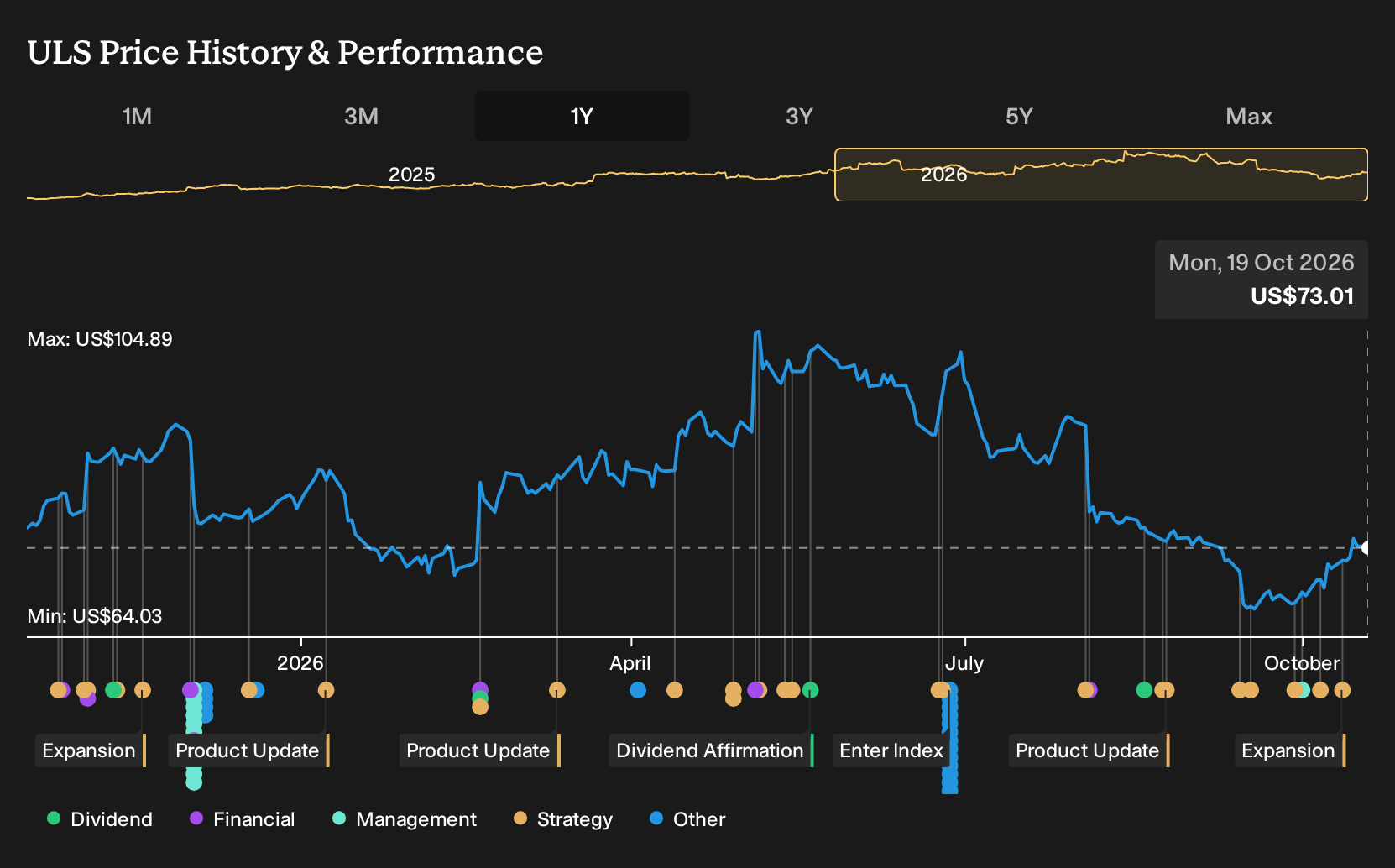Click the 2025 label in the overview chart
The height and width of the screenshot is (868, 1395).
pyautogui.click(x=411, y=175)
